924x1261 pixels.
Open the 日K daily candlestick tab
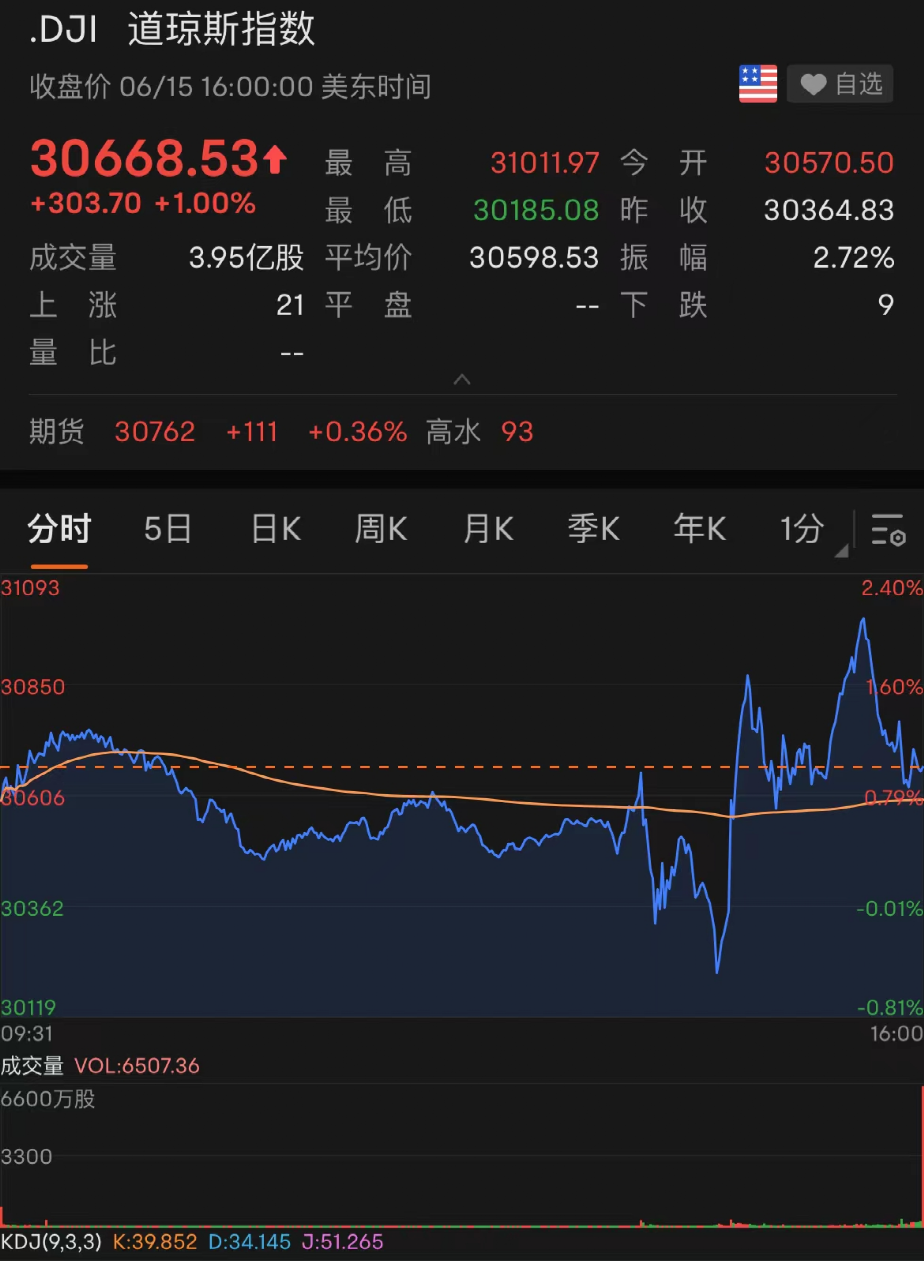(274, 530)
